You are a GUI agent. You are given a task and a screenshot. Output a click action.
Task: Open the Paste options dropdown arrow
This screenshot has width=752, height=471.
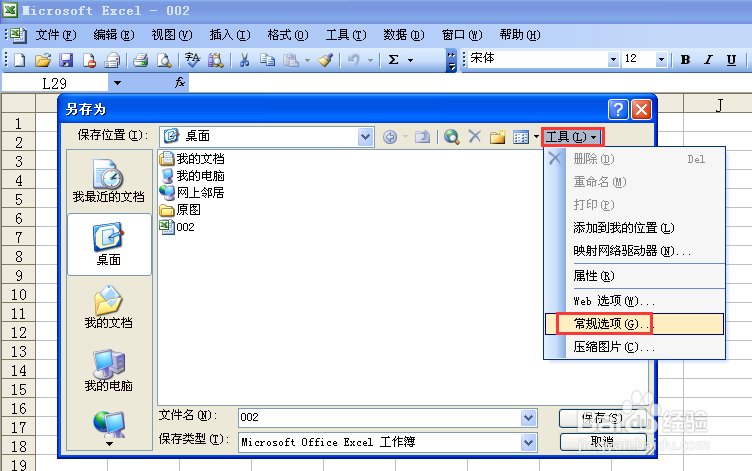click(x=307, y=60)
